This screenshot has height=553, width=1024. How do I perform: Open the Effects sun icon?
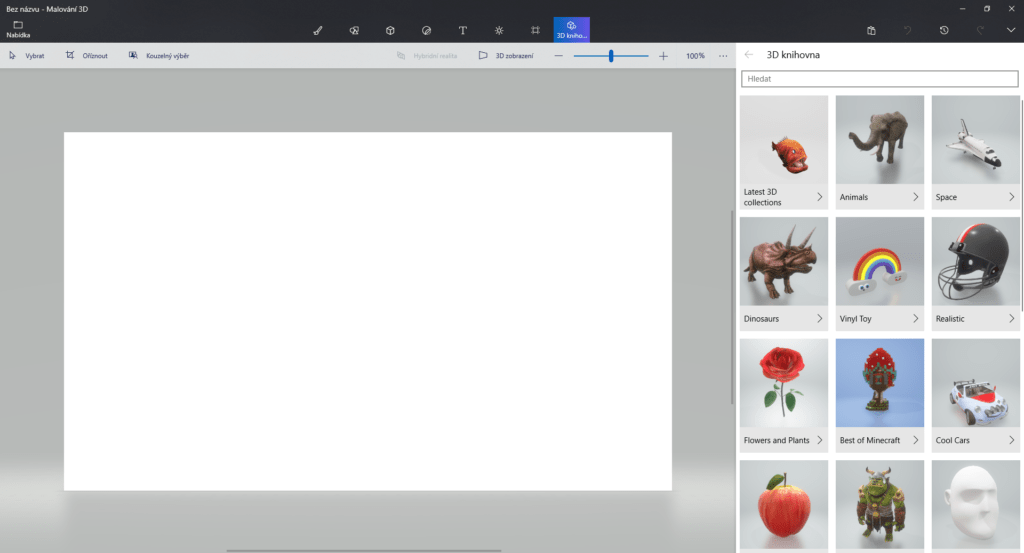499,30
